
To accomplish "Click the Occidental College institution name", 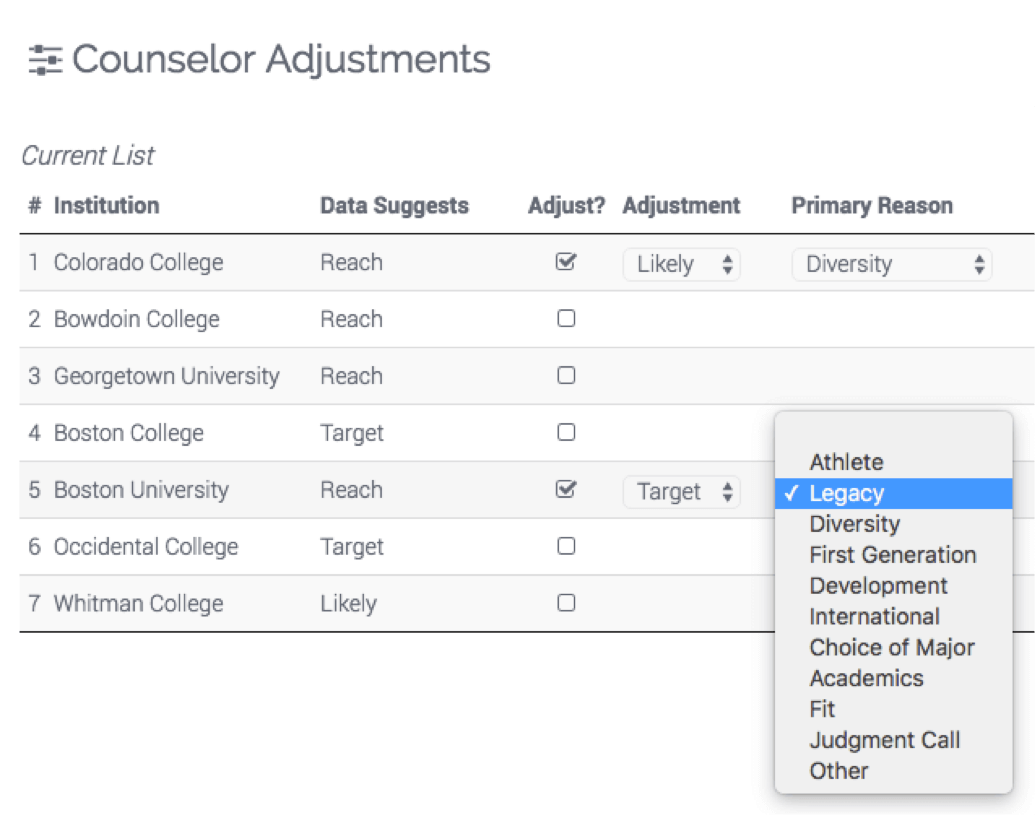I will [x=146, y=546].
